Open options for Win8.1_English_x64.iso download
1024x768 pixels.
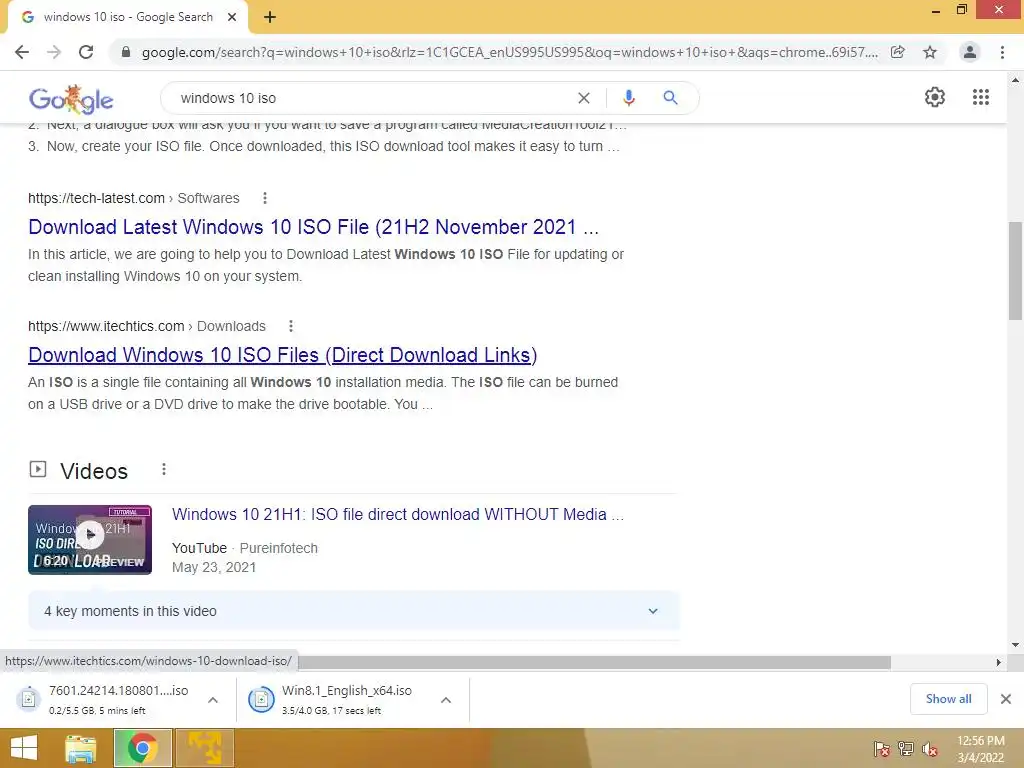(x=446, y=700)
